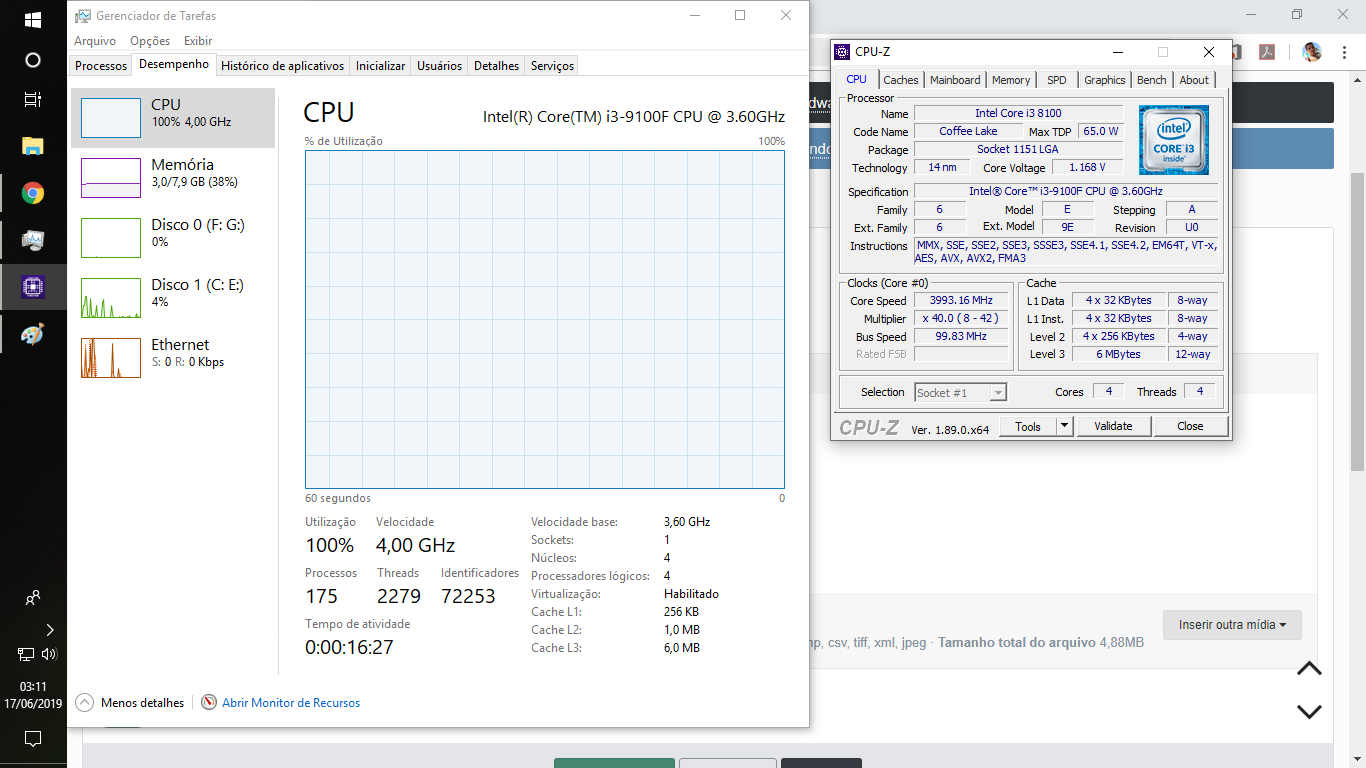Click the Name field Intel Core i3 8100
Image resolution: width=1366 pixels, height=768 pixels.
(x=1018, y=113)
